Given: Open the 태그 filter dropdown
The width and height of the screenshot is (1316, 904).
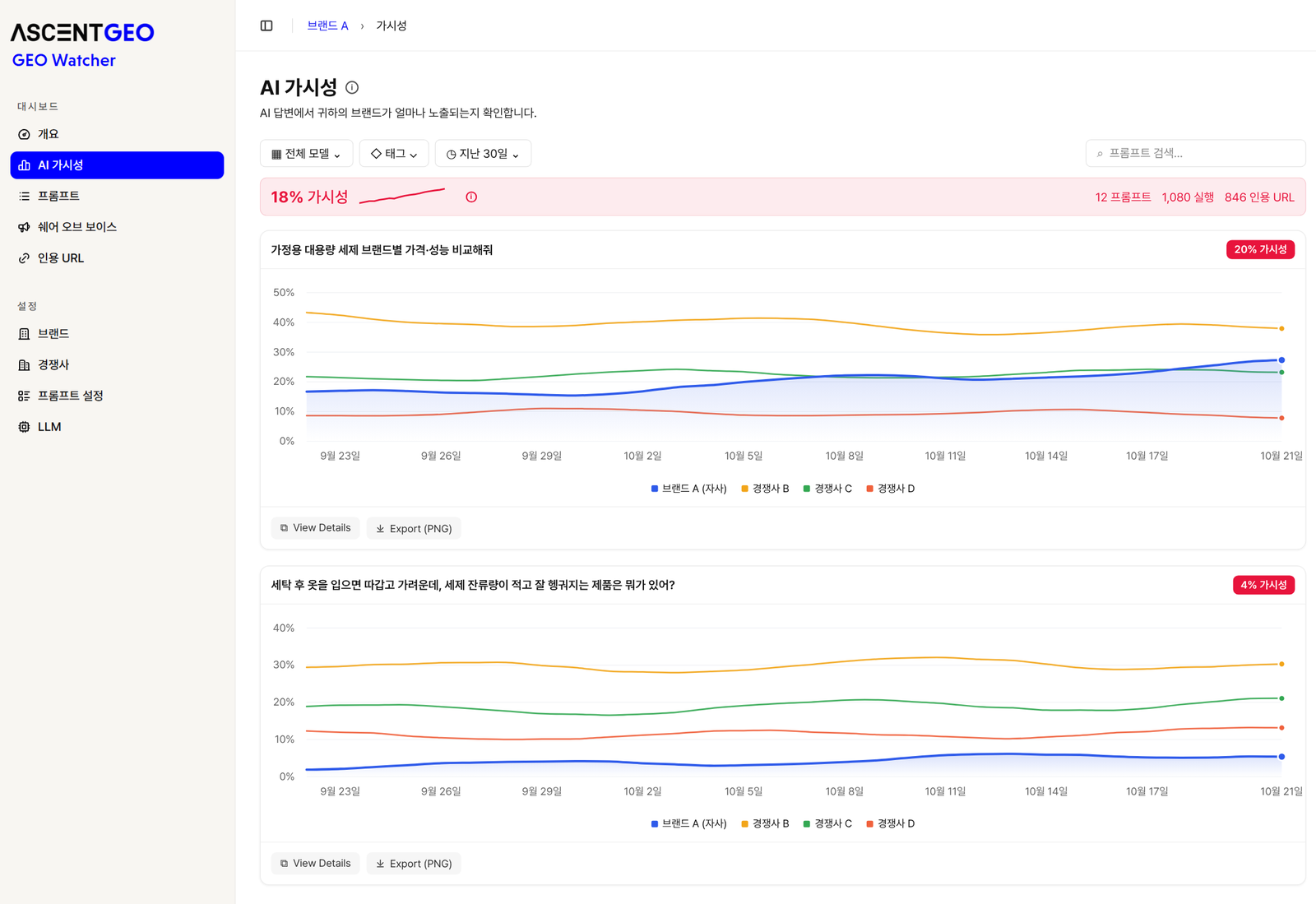Looking at the screenshot, I should tap(394, 154).
